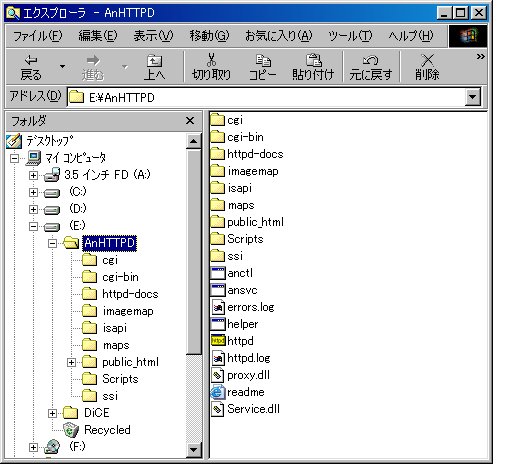Screen dimensions: 512x464
Task: Expand the 3.5 インチ FD (A:) drive
Action: point(33,175)
